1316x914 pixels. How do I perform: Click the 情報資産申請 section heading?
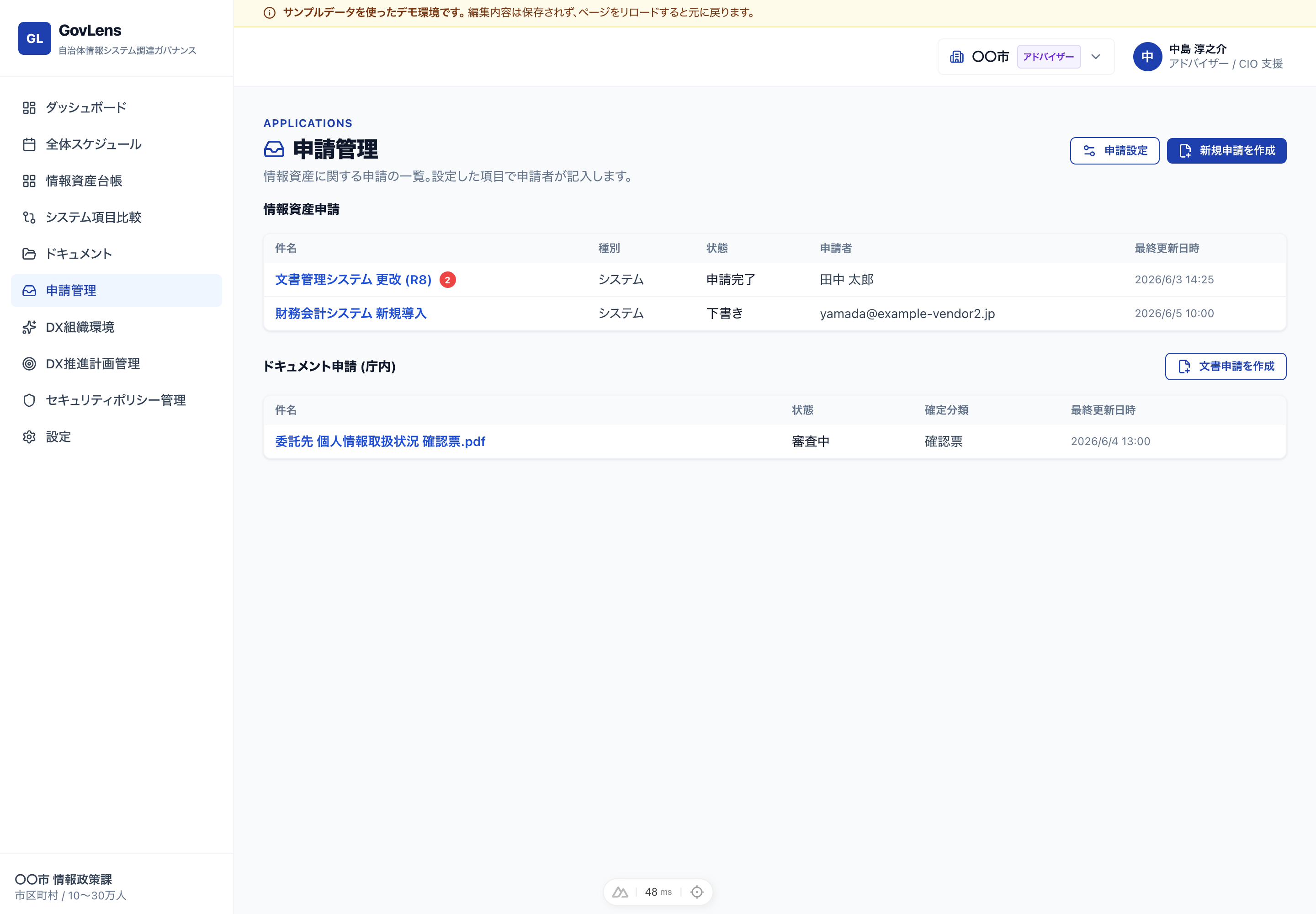point(301,210)
